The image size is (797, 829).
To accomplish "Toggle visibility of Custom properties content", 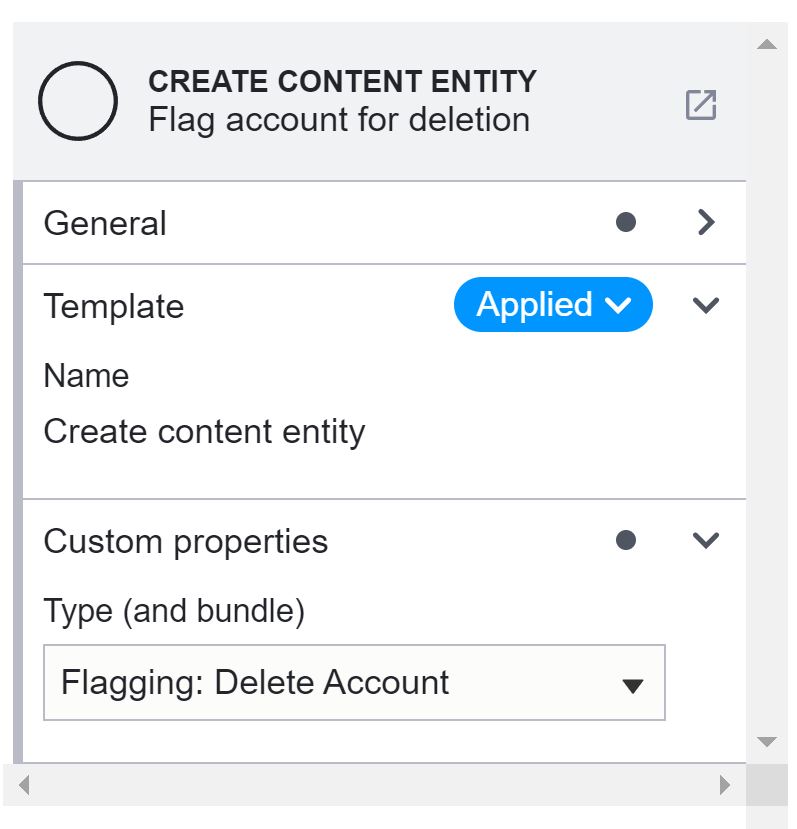I will click(706, 540).
